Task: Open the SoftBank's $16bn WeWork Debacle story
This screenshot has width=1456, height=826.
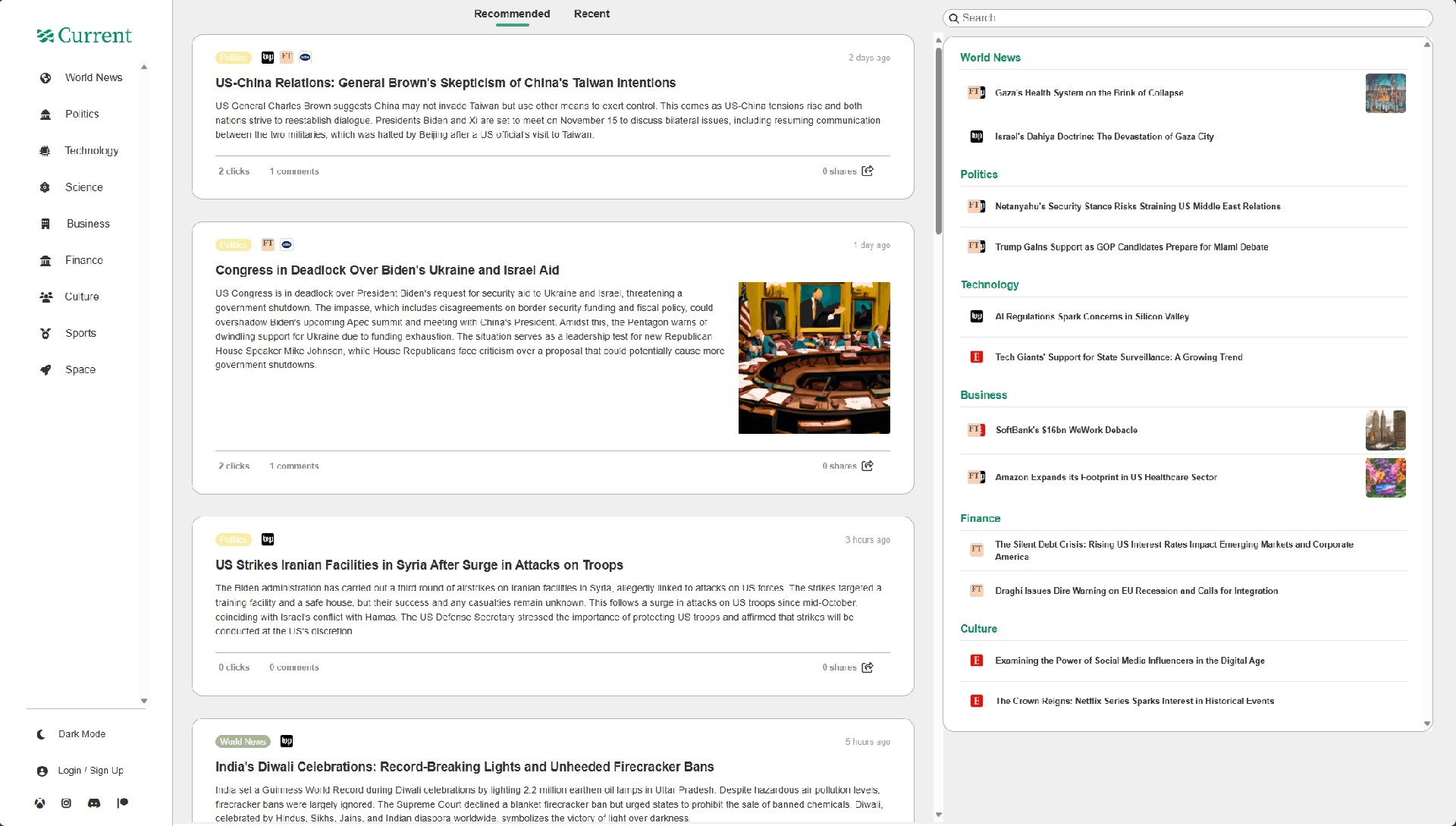Action: click(1066, 430)
